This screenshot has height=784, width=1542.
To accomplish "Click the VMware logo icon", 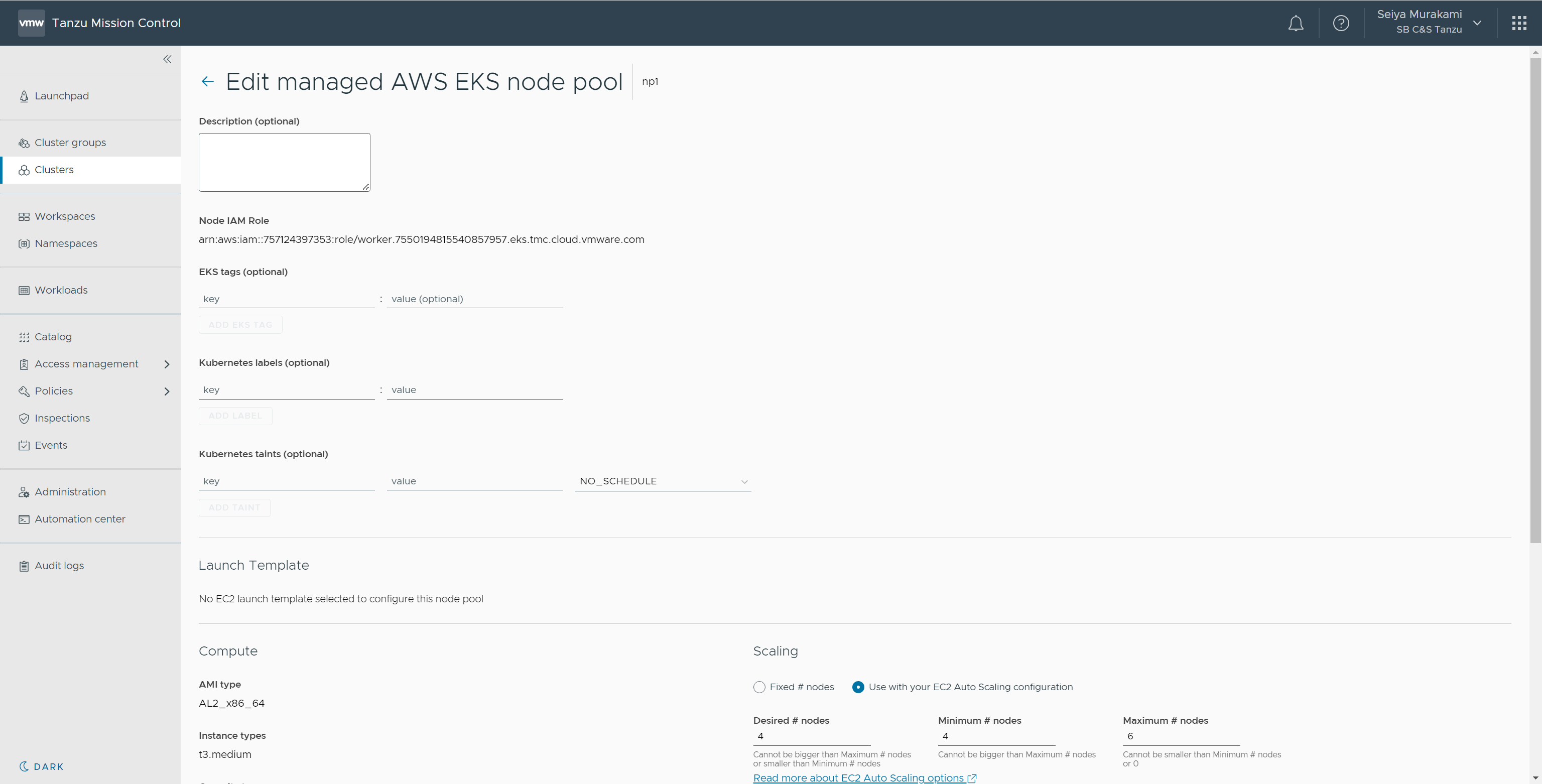I will [31, 24].
